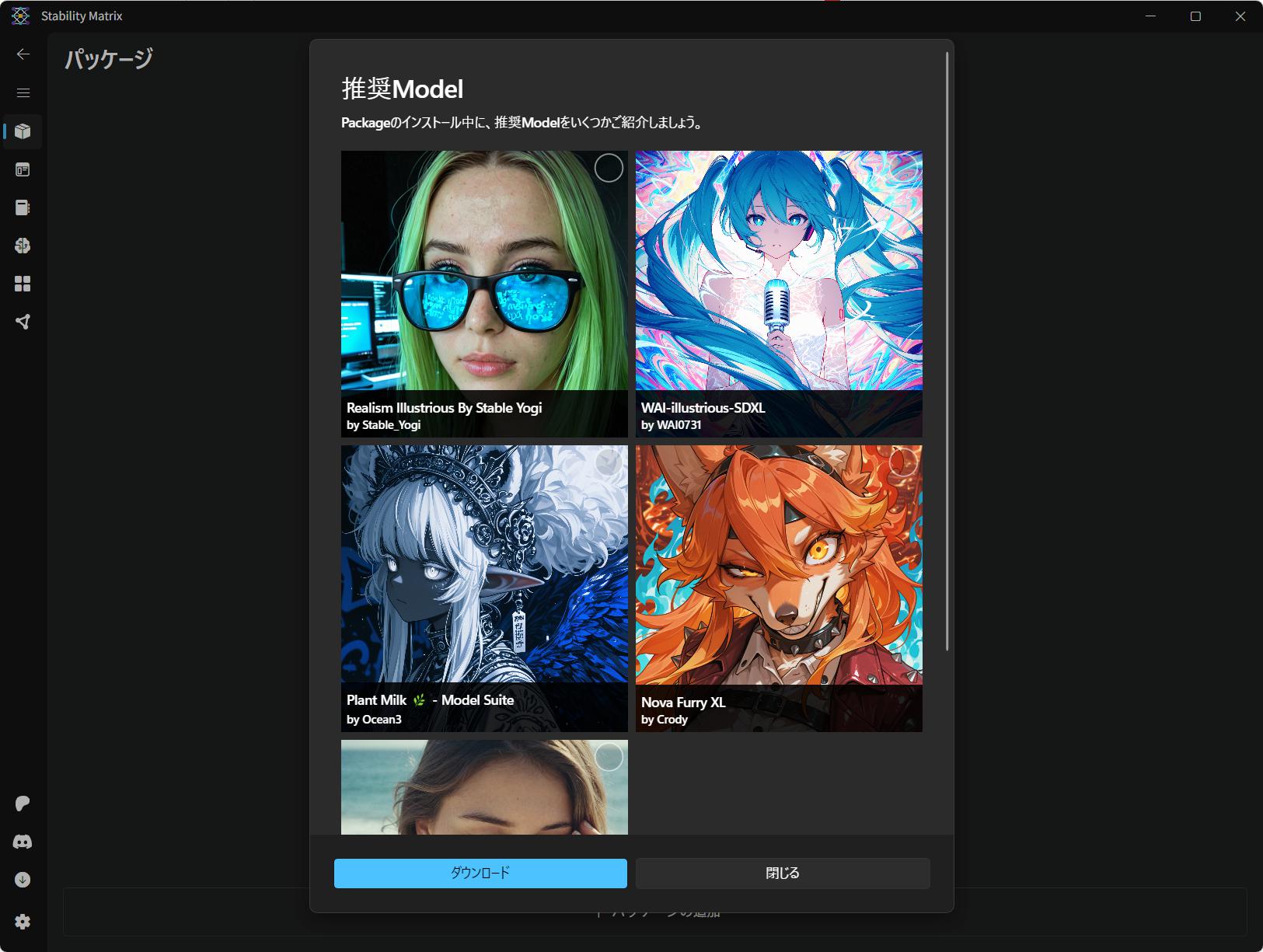This screenshot has width=1263, height=952.
Task: Click the back arrow icon
Action: [23, 54]
